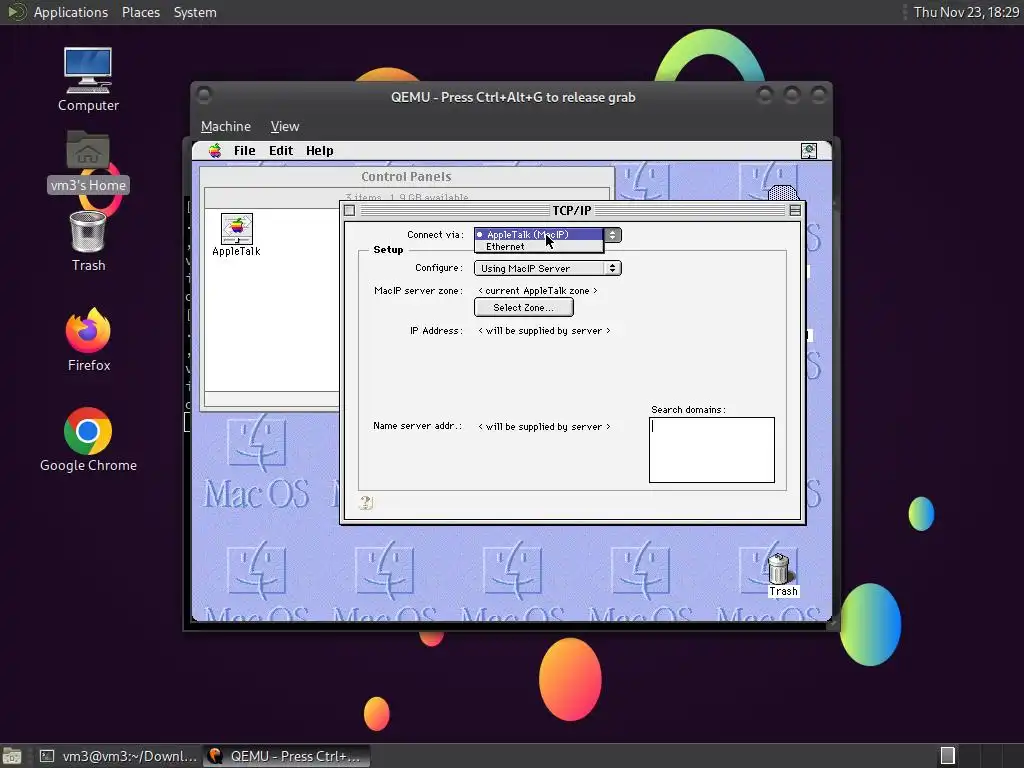Open the Configure dropdown Using MacIP Server

[547, 268]
